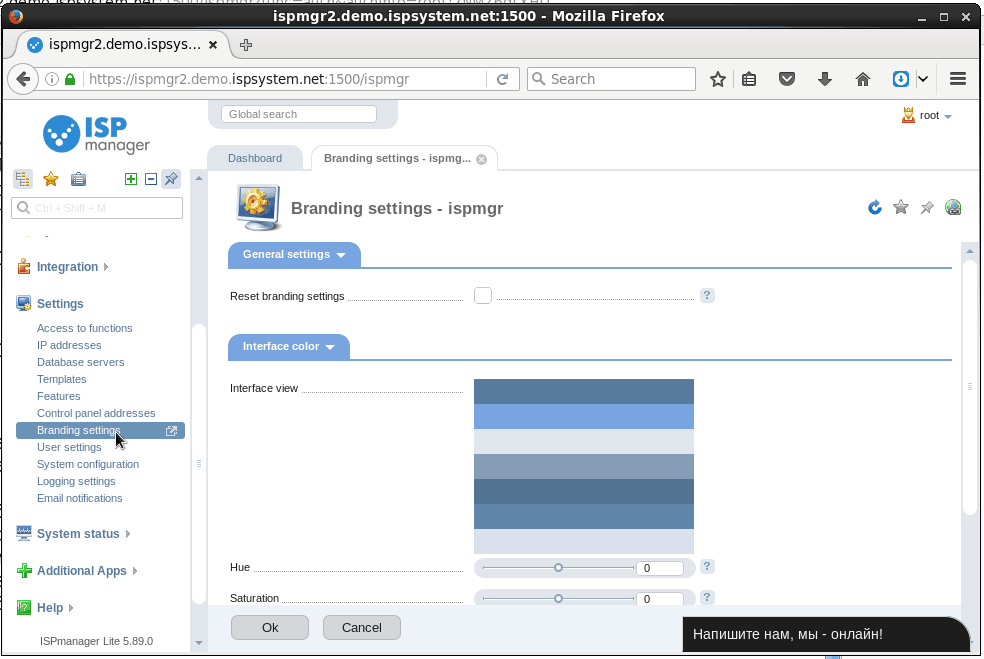Show the menu tree view icon
Image resolution: width=984 pixels, height=659 pixels.
click(23, 179)
